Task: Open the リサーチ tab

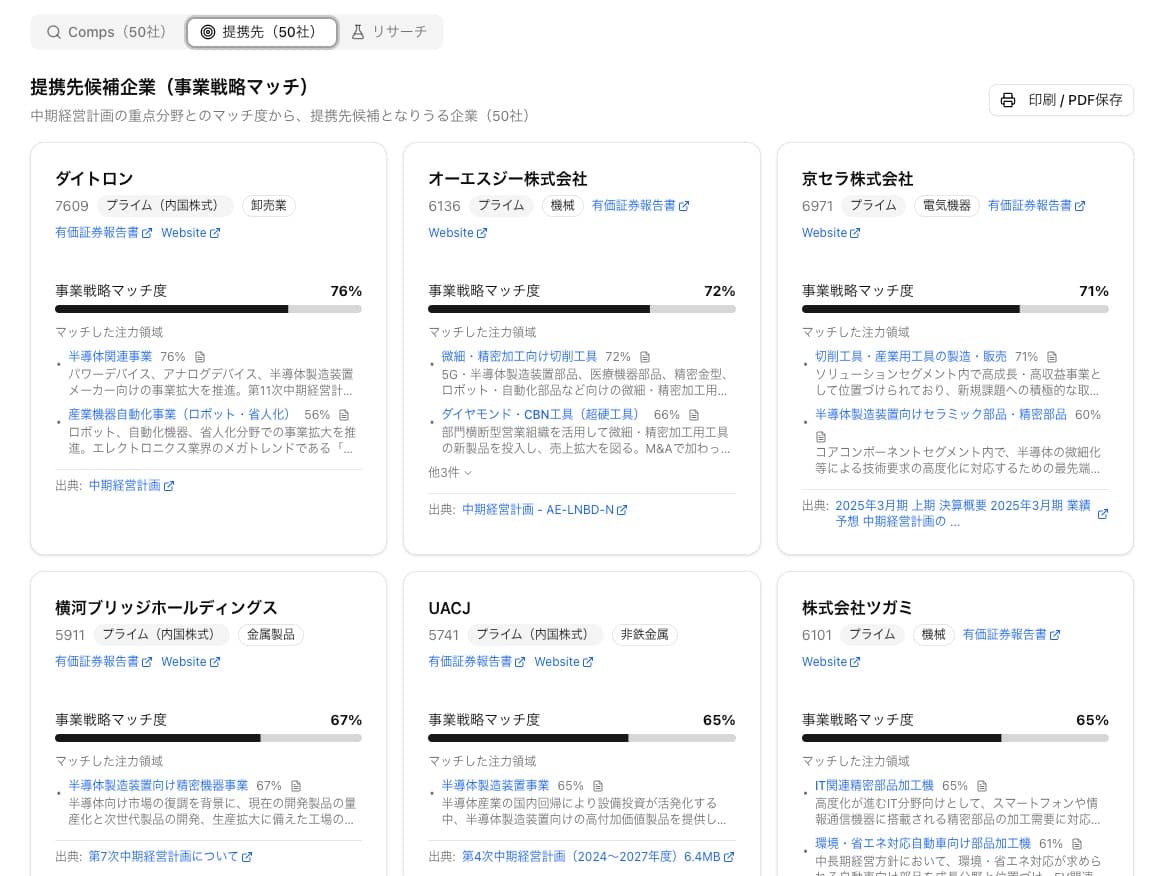Action: click(x=390, y=32)
